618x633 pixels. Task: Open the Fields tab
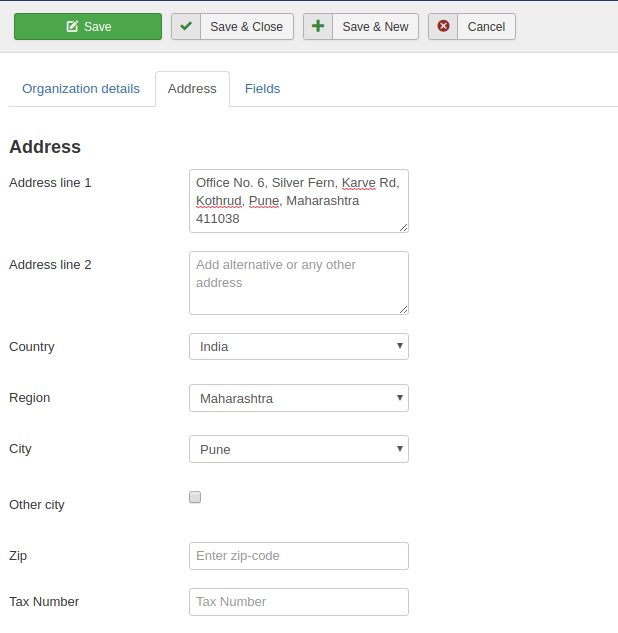click(x=262, y=89)
